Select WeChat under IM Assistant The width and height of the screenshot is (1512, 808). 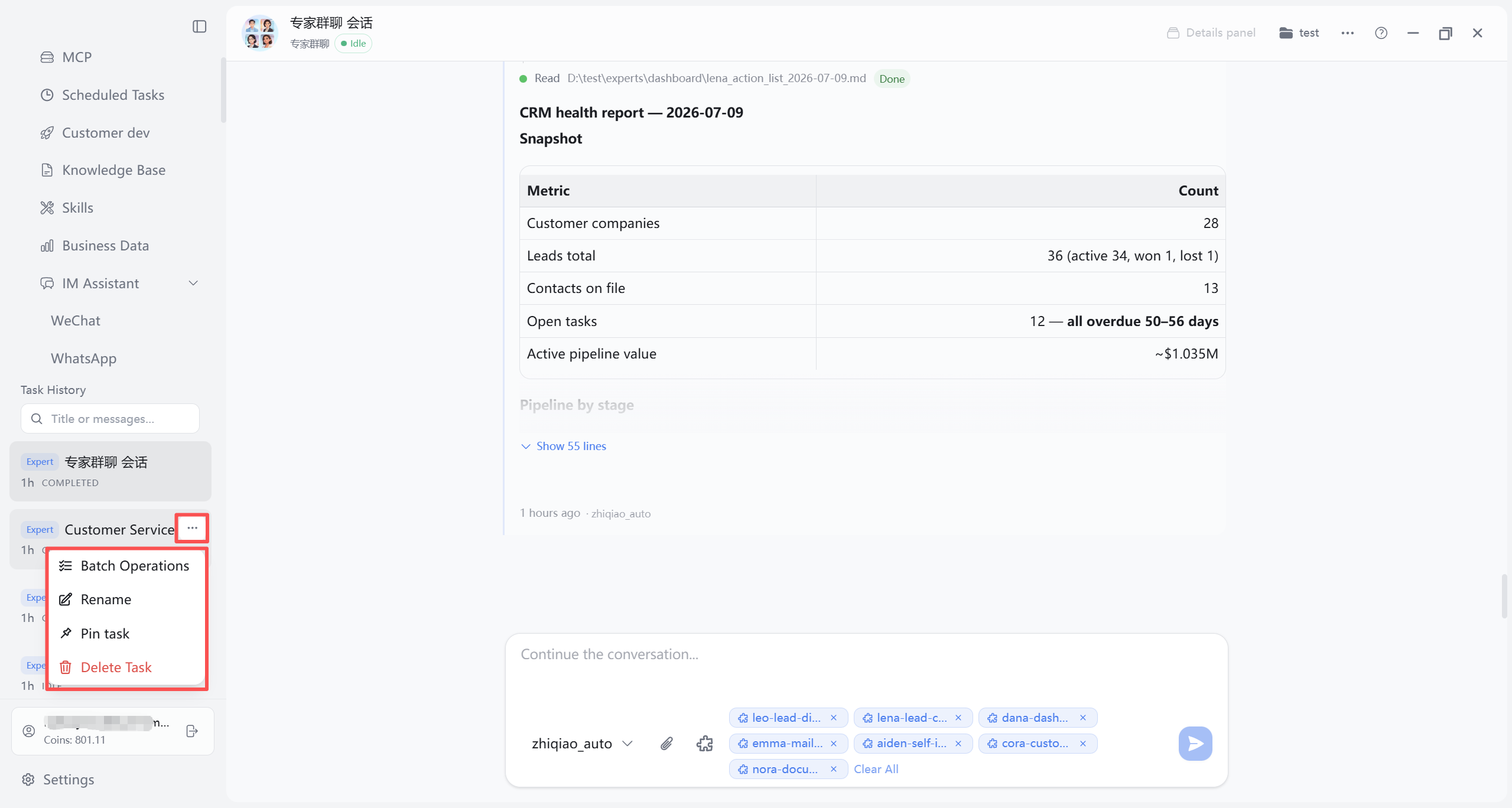(76, 321)
